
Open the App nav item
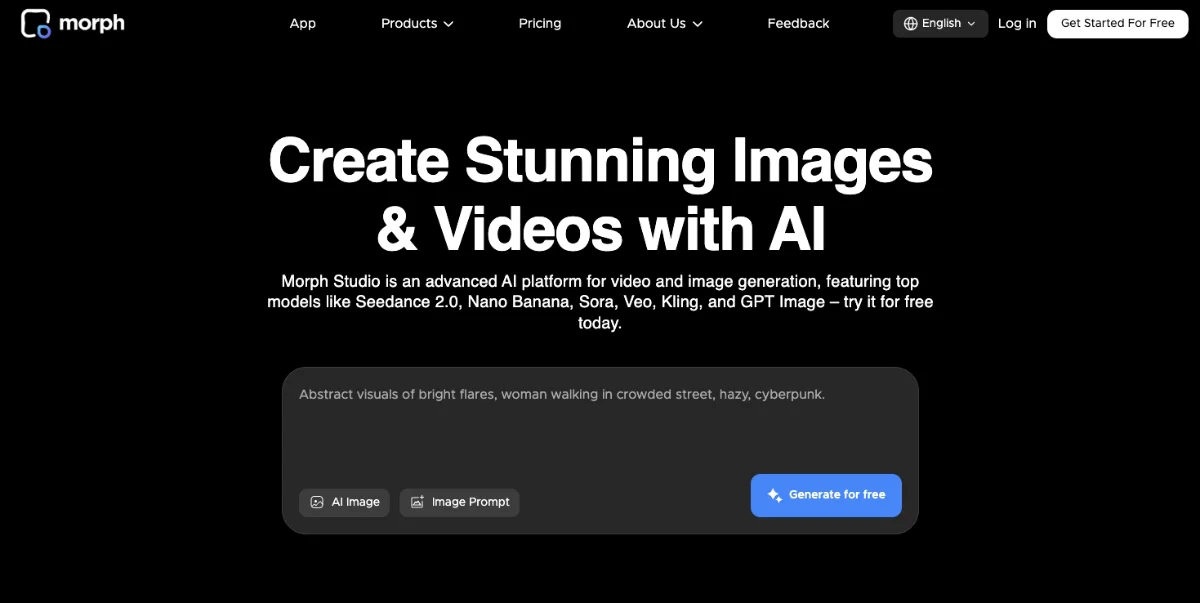(303, 23)
